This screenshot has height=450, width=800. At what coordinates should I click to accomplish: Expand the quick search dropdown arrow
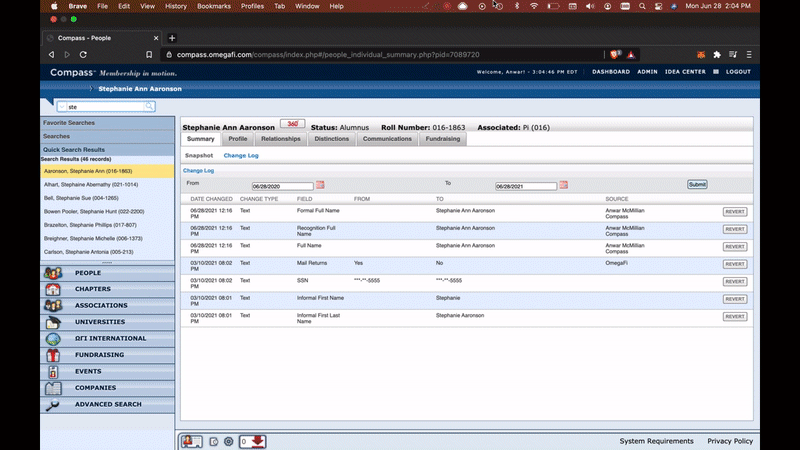click(x=62, y=107)
